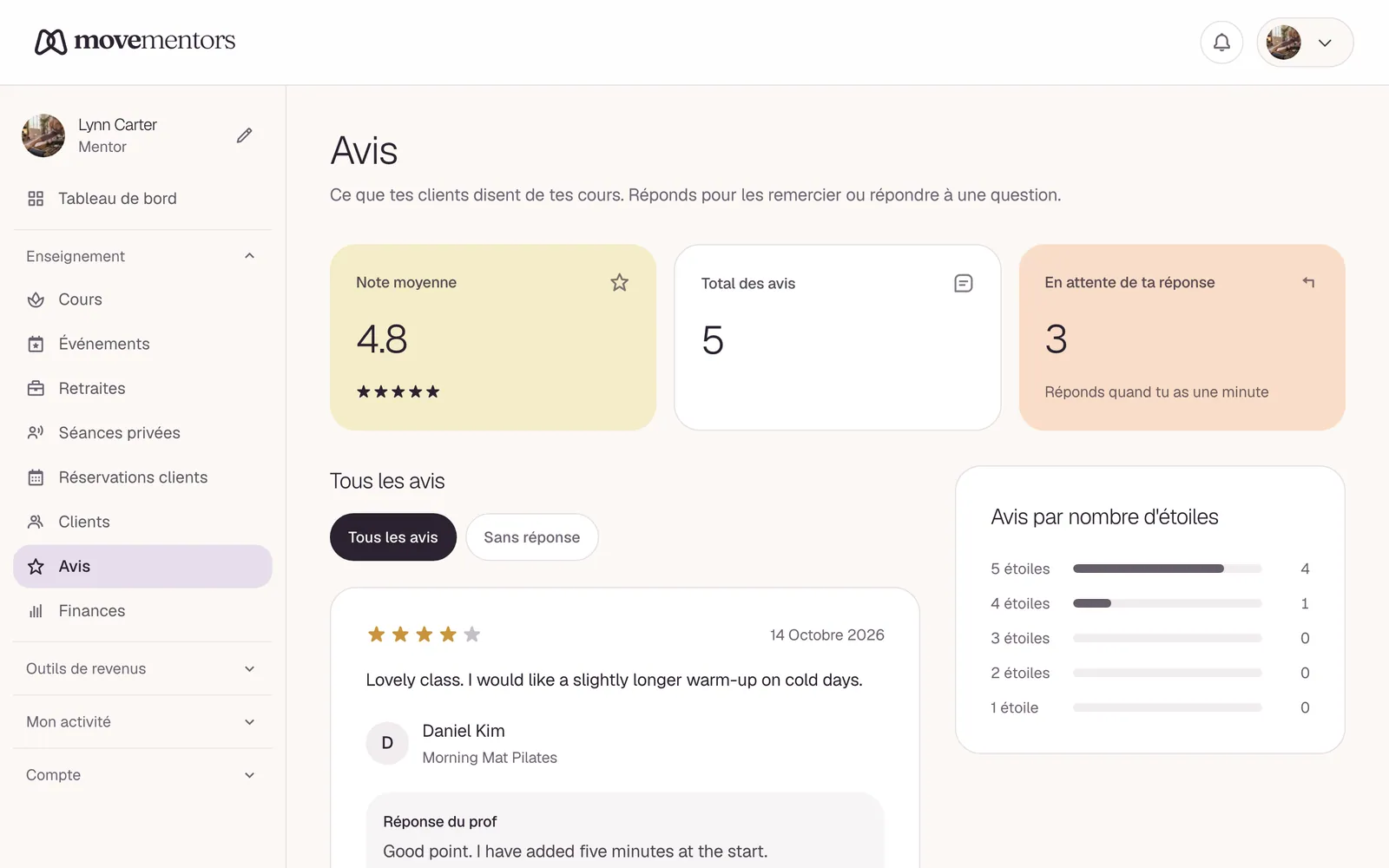
Task: Click reply arrow icon on En attente card
Action: pos(1308,282)
